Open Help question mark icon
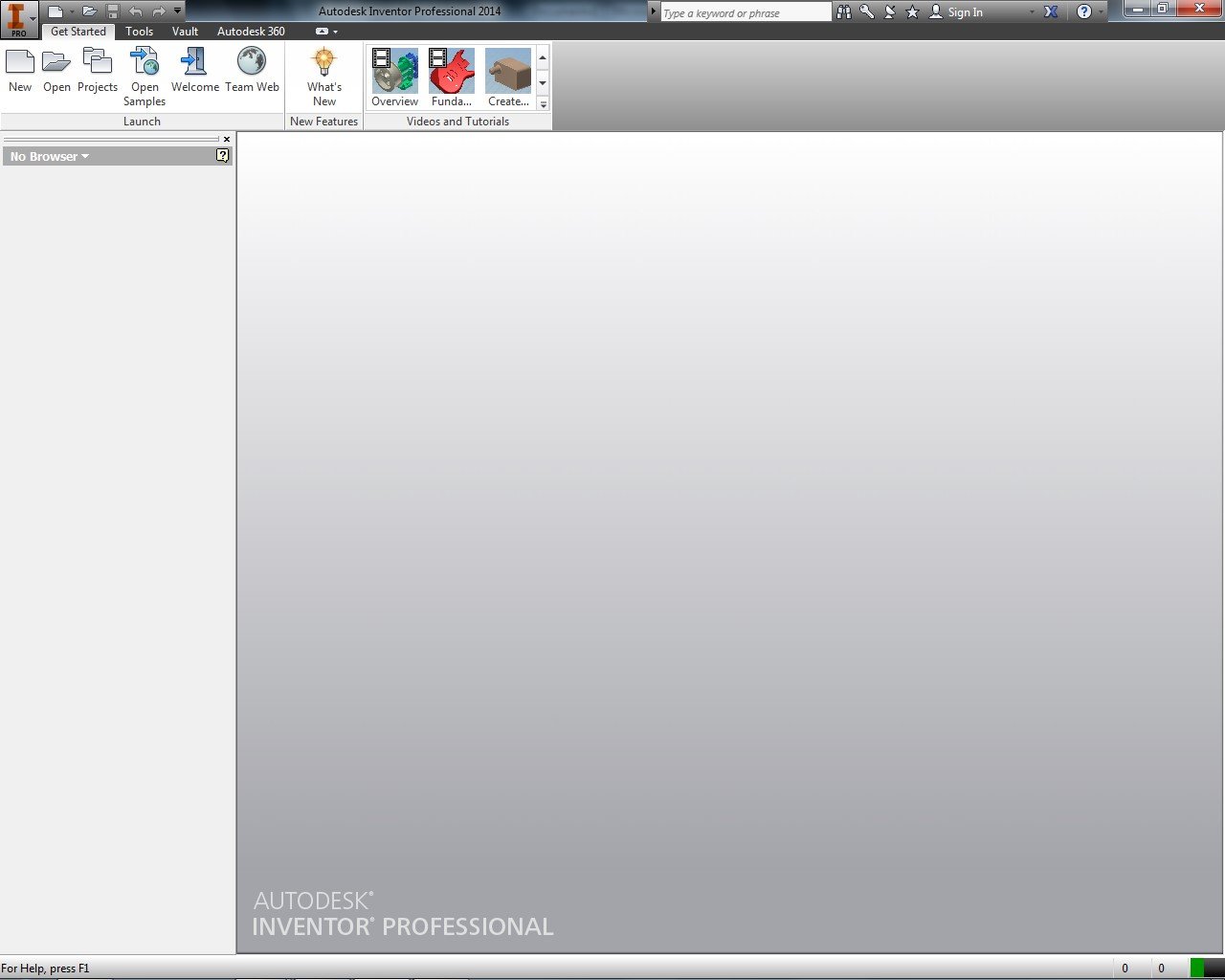This screenshot has height=980, width=1225. click(x=1083, y=12)
